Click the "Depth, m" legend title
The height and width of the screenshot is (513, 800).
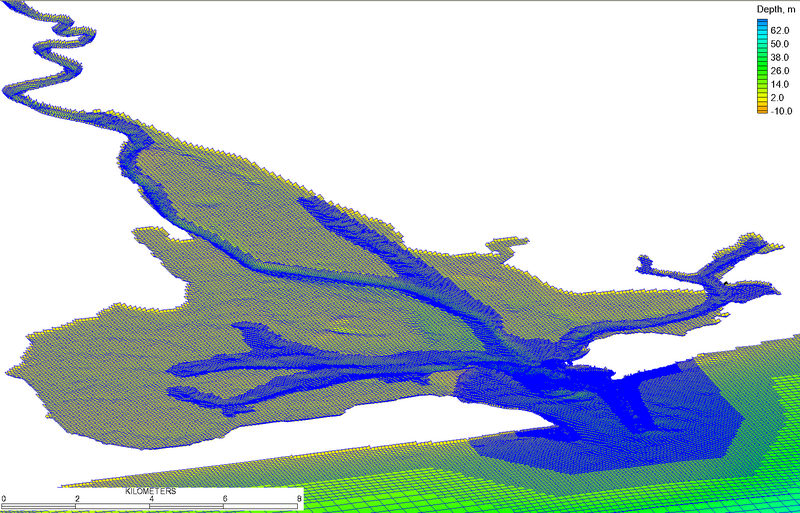click(x=776, y=9)
